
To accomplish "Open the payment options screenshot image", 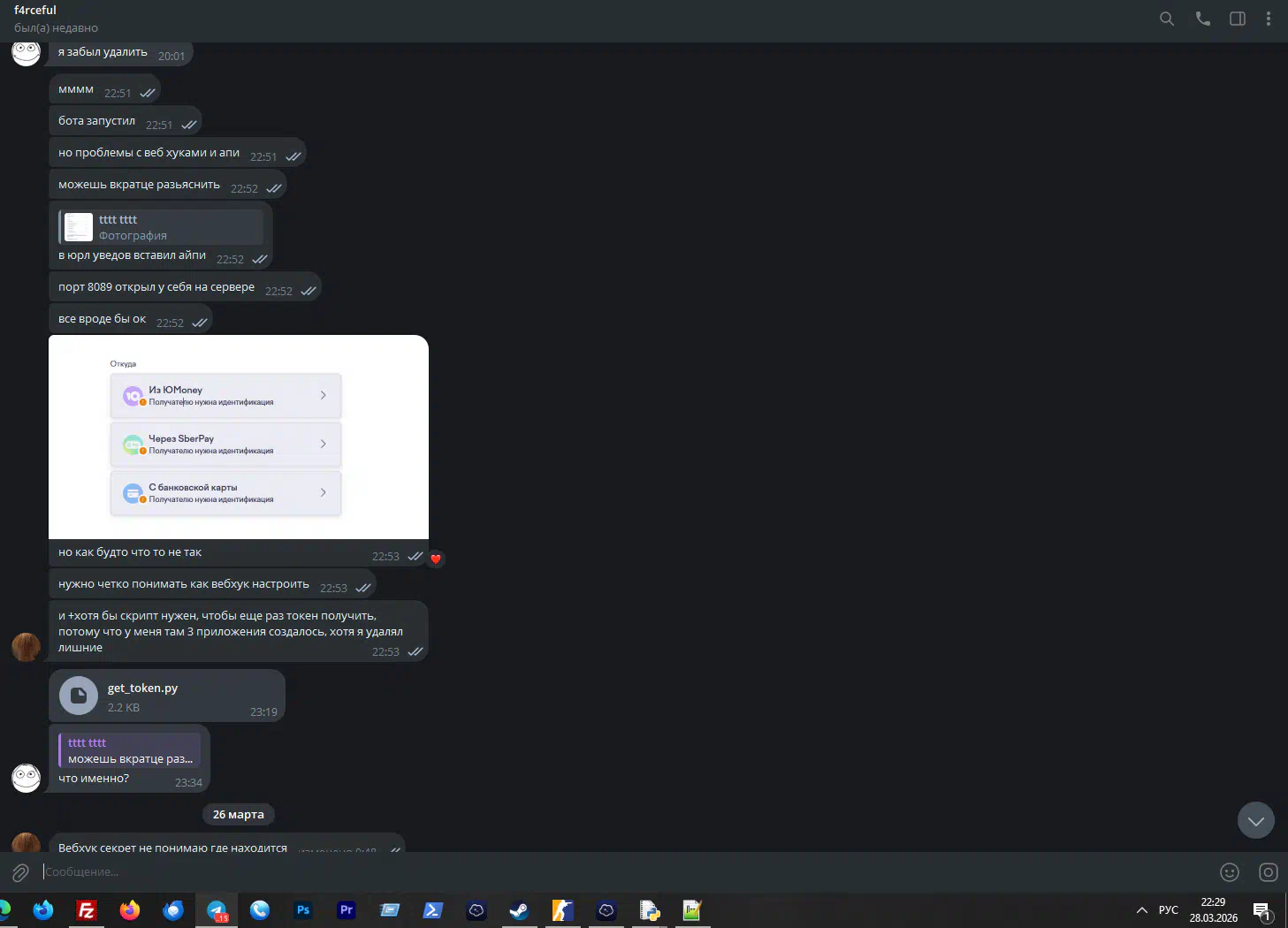I will coord(239,437).
